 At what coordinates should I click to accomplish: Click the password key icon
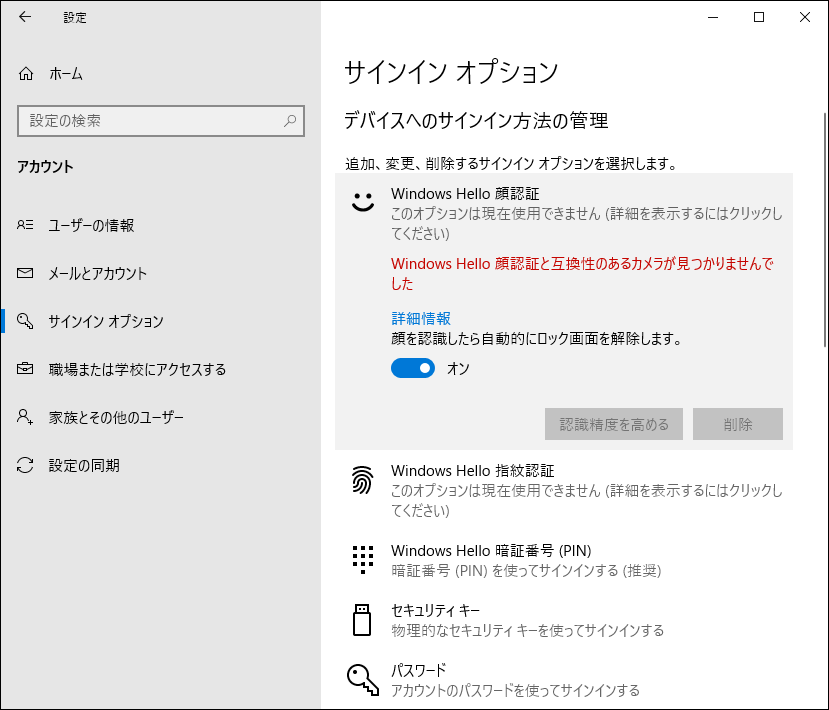tap(363, 680)
